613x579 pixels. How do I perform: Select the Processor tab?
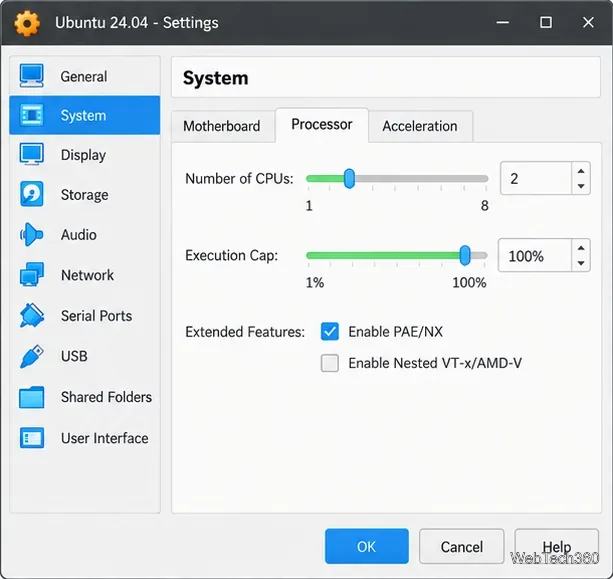[322, 125]
